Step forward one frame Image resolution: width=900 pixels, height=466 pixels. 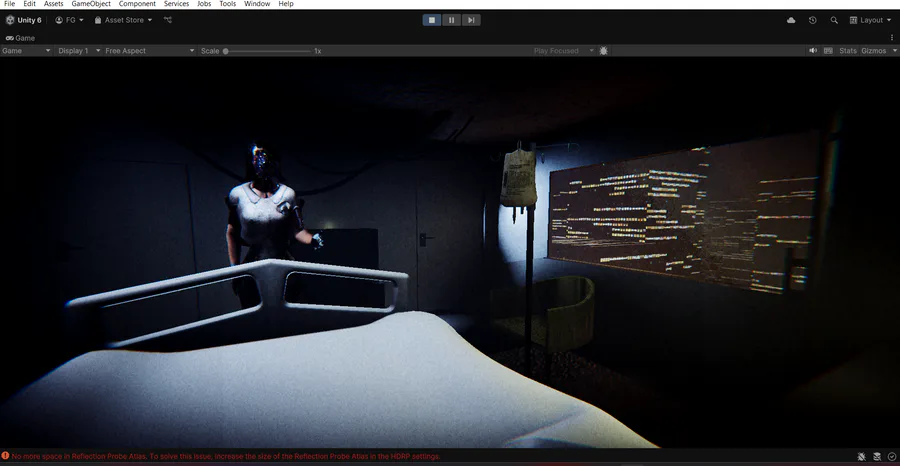point(471,20)
